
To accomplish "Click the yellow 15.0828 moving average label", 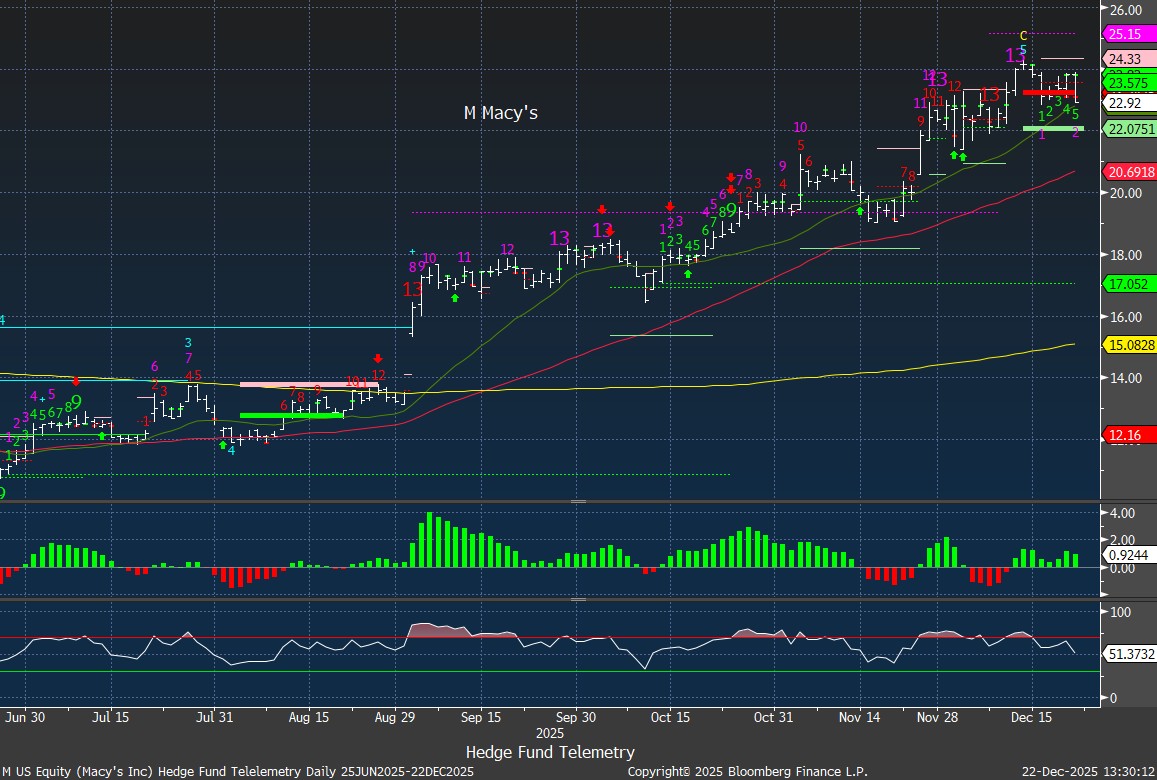I will [x=1129, y=345].
